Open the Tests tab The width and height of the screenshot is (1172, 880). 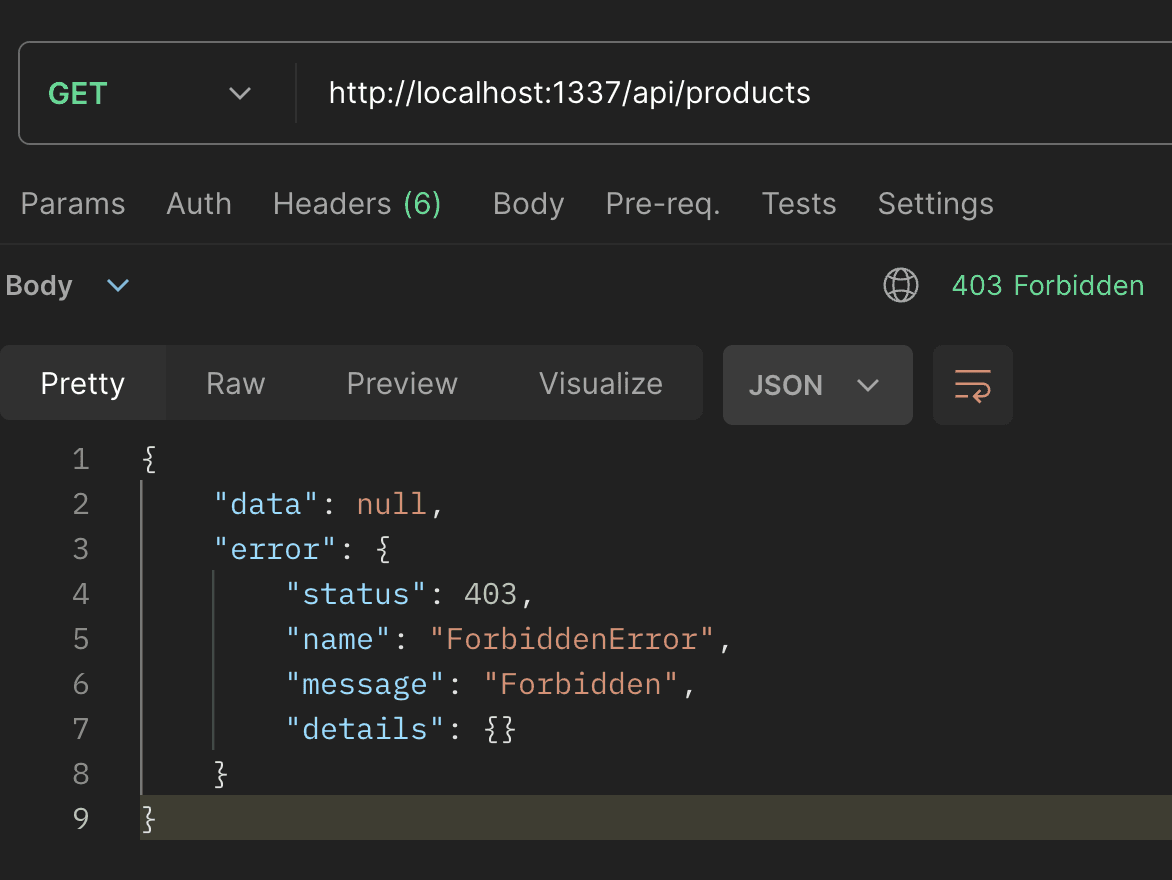pyautogui.click(x=798, y=203)
